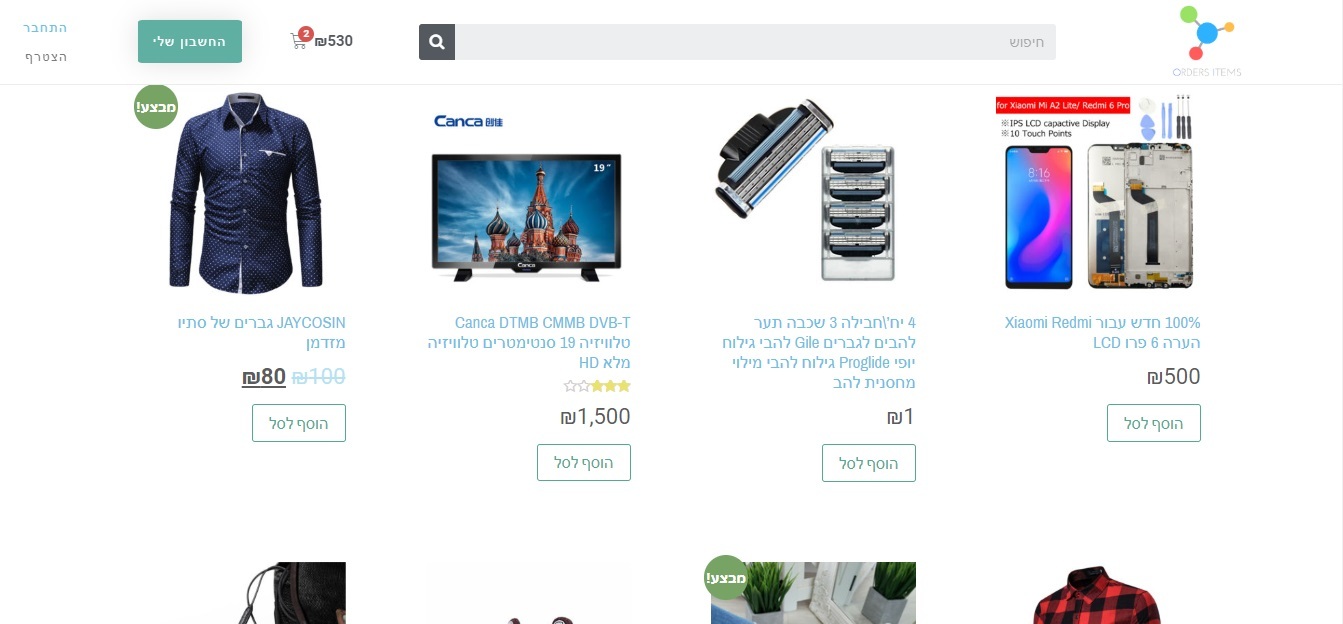Screen dimensions: 1343x624
Task: Click the הצטרף sign-up link
Action: 46,57
